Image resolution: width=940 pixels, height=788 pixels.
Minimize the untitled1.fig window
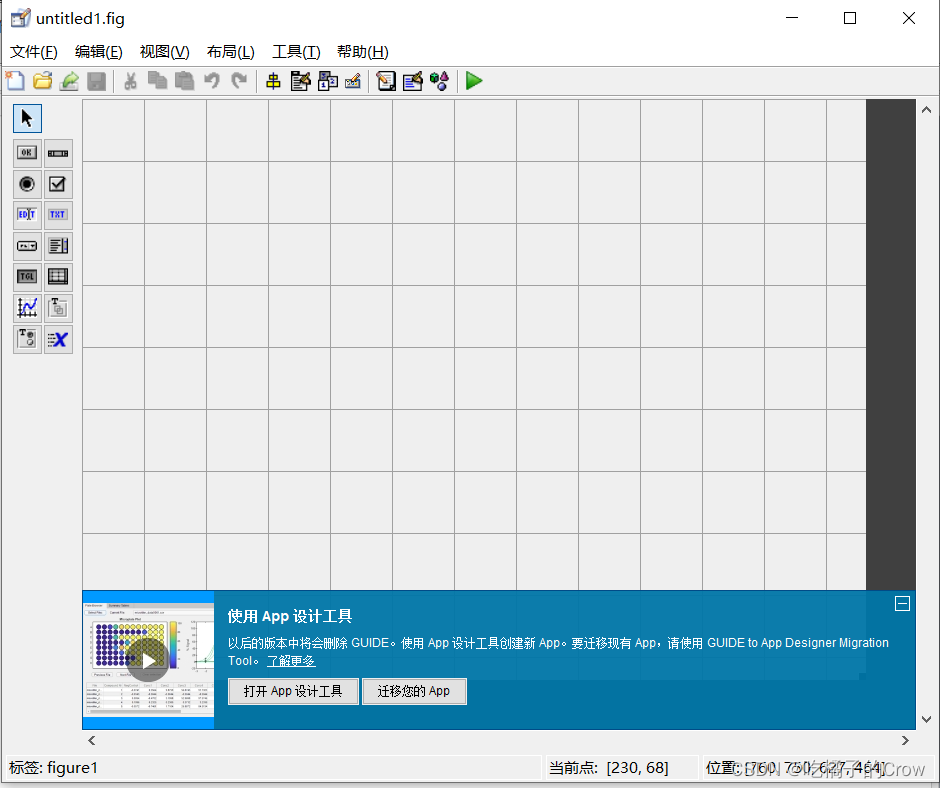point(792,19)
